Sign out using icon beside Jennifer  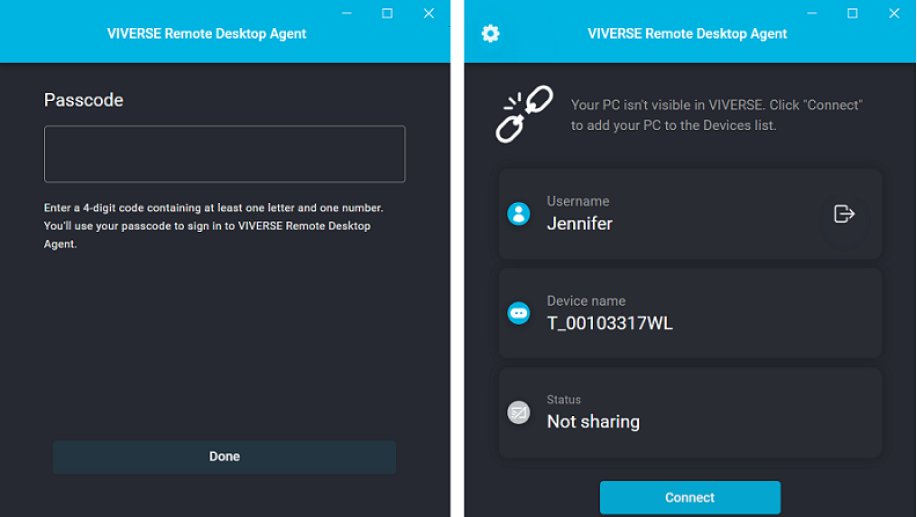(x=844, y=214)
